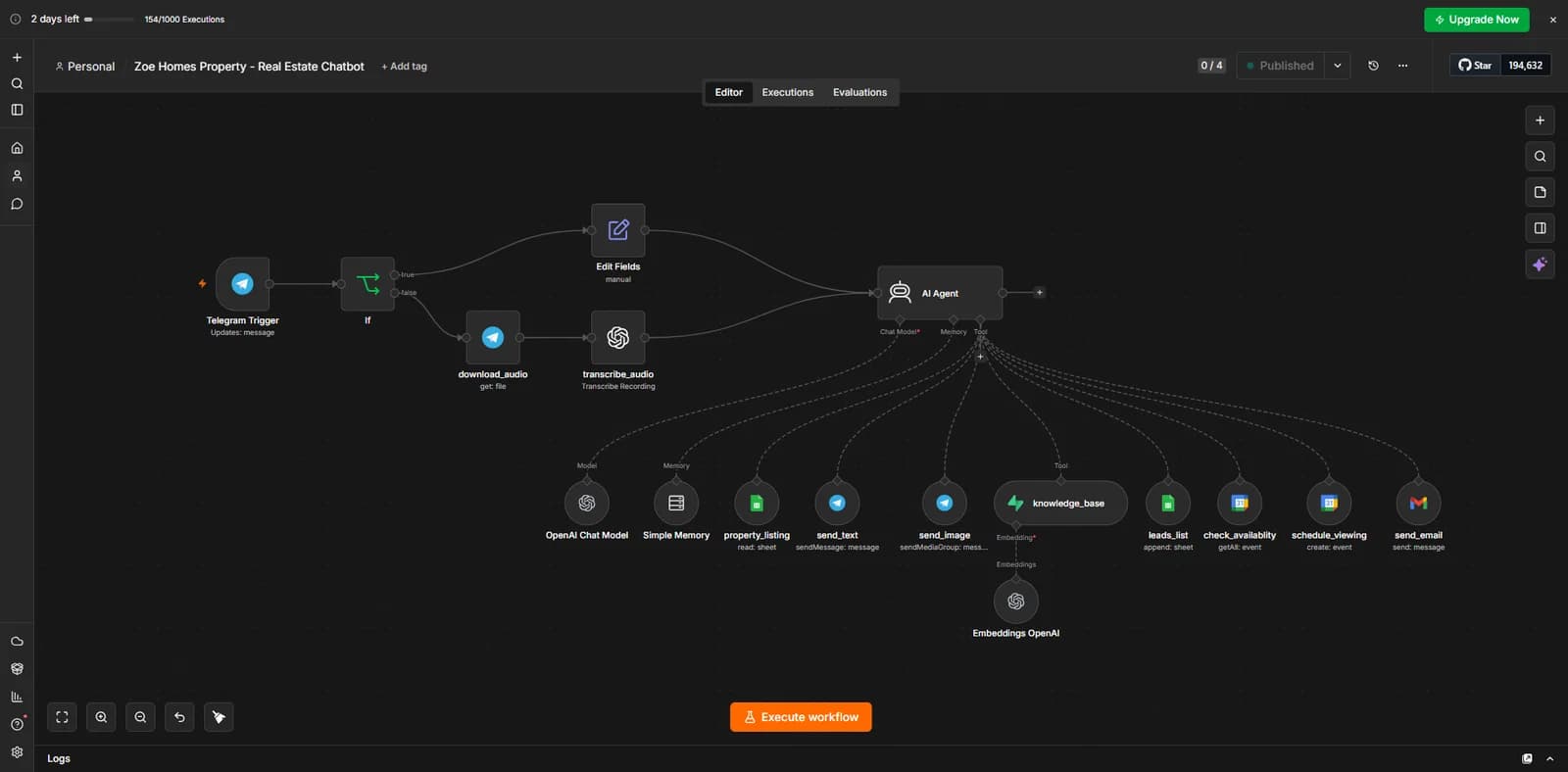Switch to the Evaluations tab
The height and width of the screenshot is (772, 1568).
(859, 92)
